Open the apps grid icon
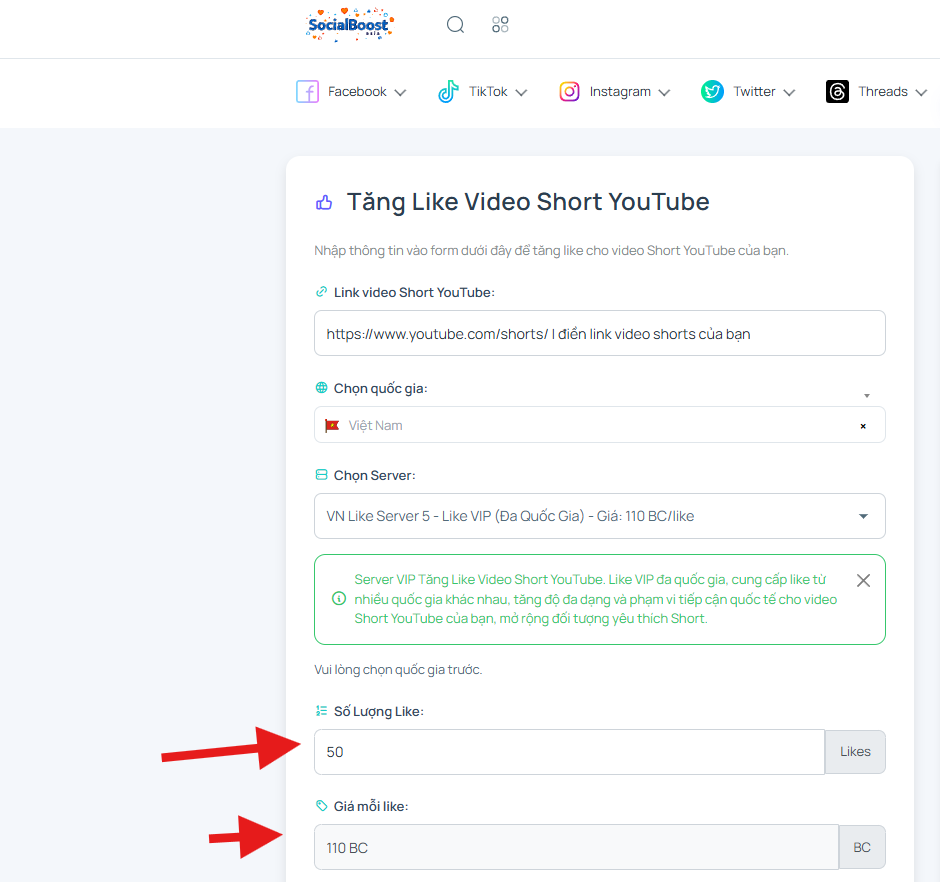Screen dimensions: 940x882 (x=500, y=25)
